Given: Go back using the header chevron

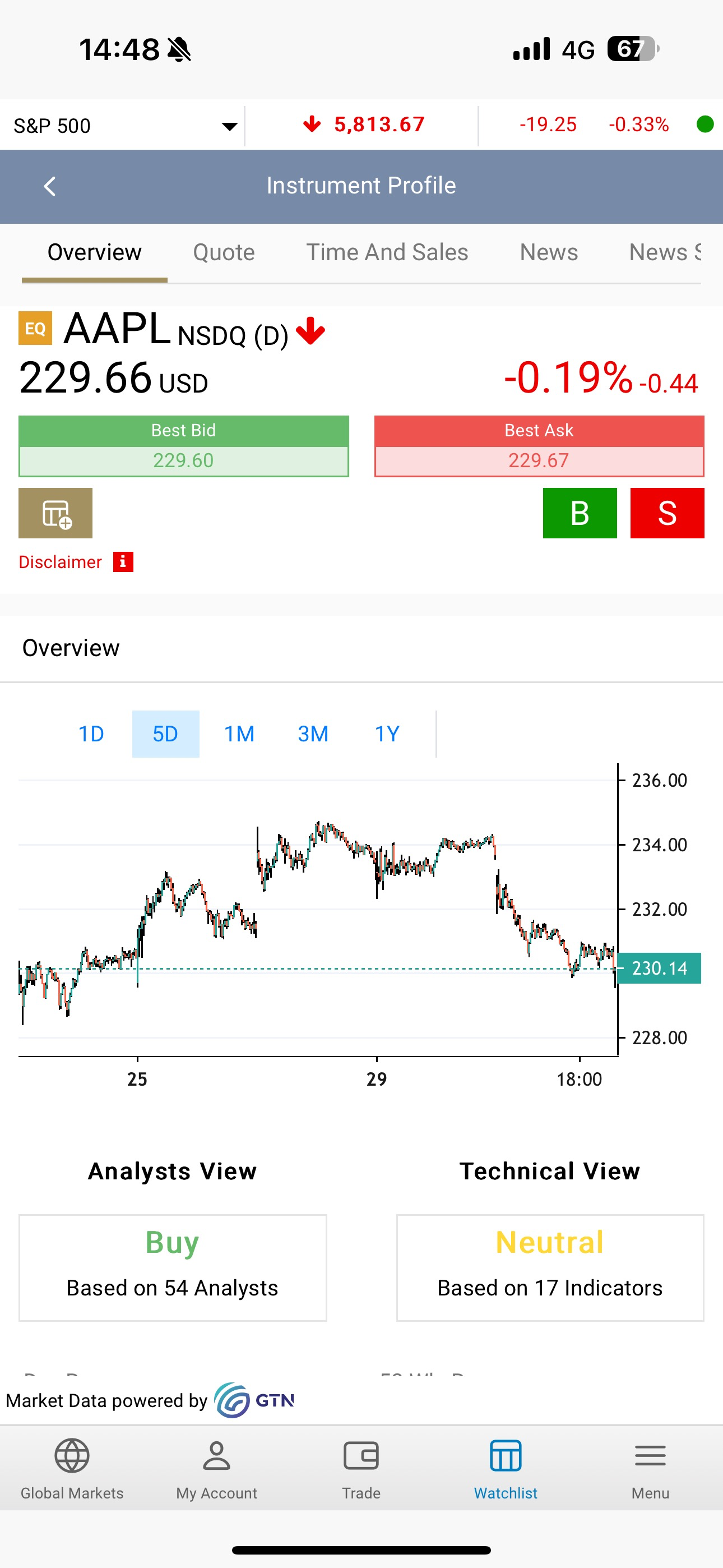Looking at the screenshot, I should pyautogui.click(x=50, y=186).
